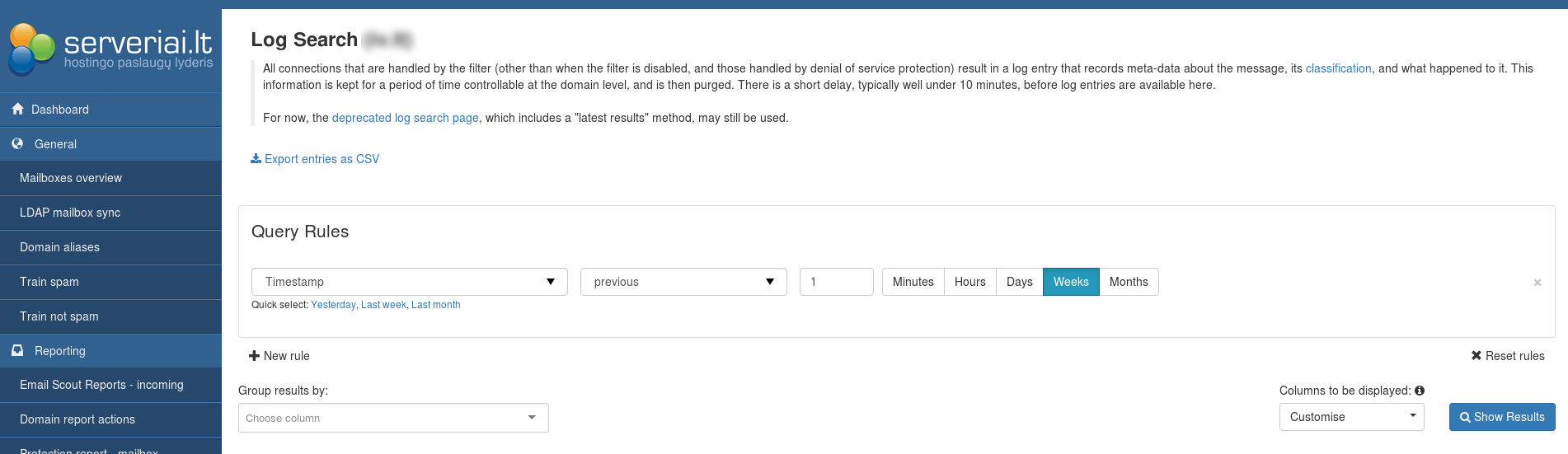Switch time unit to Hours
The image size is (1568, 454).
tap(969, 282)
